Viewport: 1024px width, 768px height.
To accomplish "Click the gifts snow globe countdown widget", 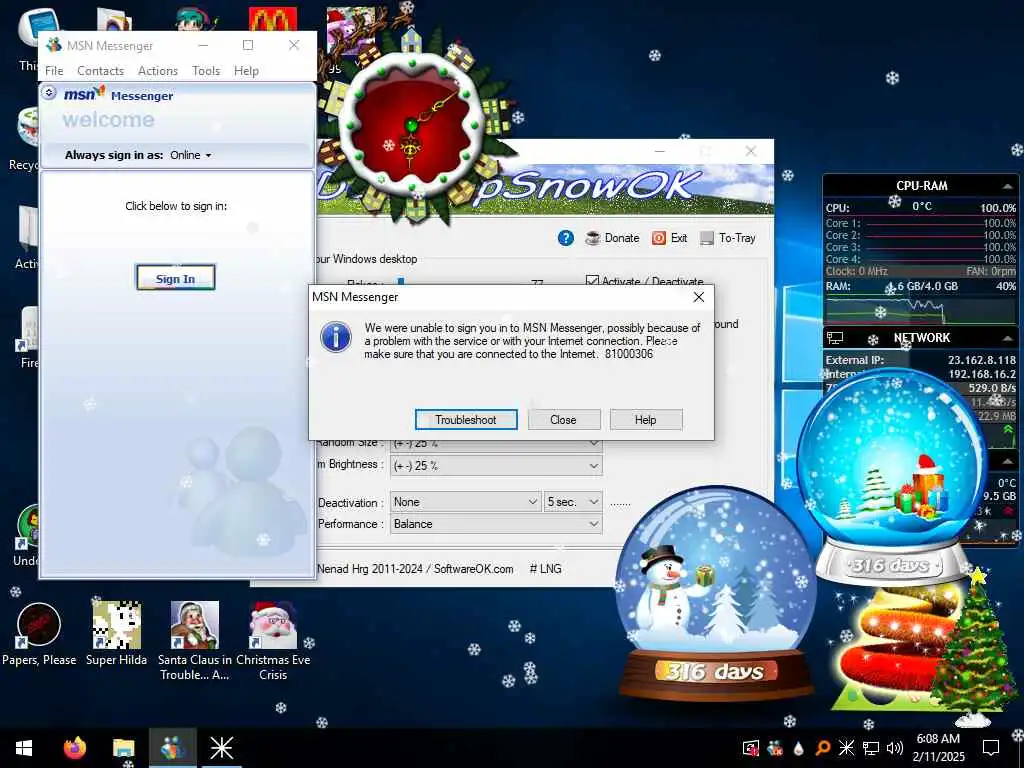I will click(892, 477).
